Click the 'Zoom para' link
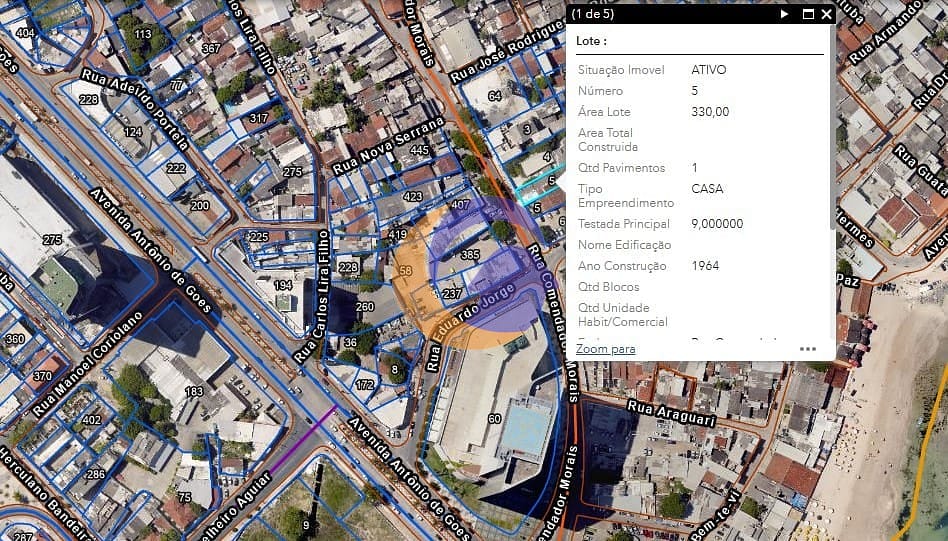 [x=605, y=349]
